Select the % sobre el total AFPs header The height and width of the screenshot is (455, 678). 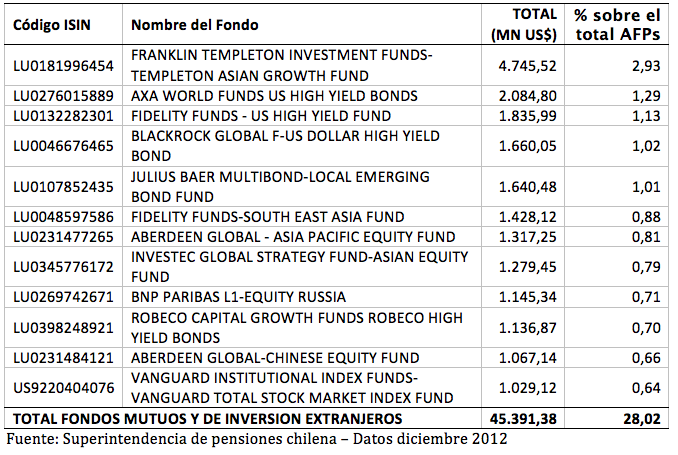pos(618,24)
